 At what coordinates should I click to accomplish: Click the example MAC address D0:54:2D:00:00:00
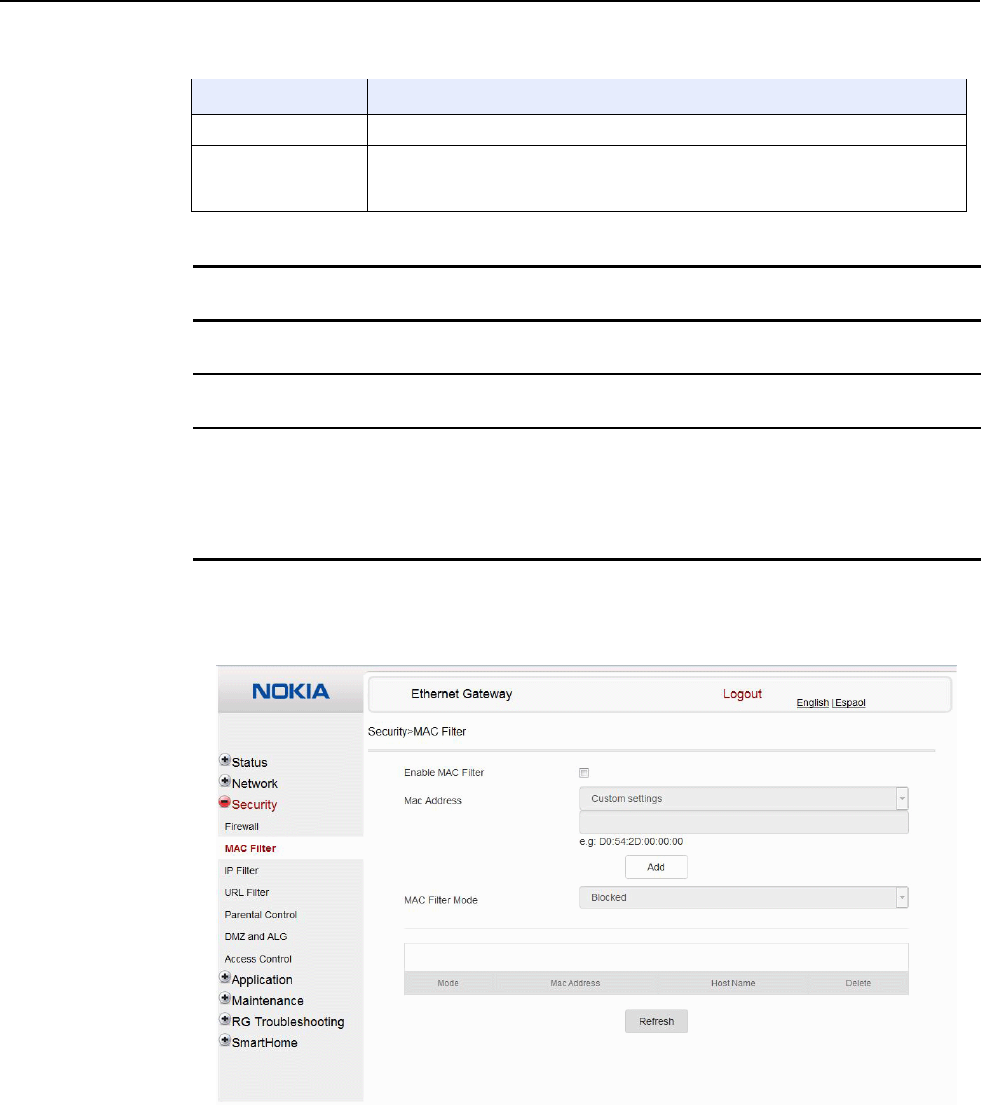click(641, 841)
